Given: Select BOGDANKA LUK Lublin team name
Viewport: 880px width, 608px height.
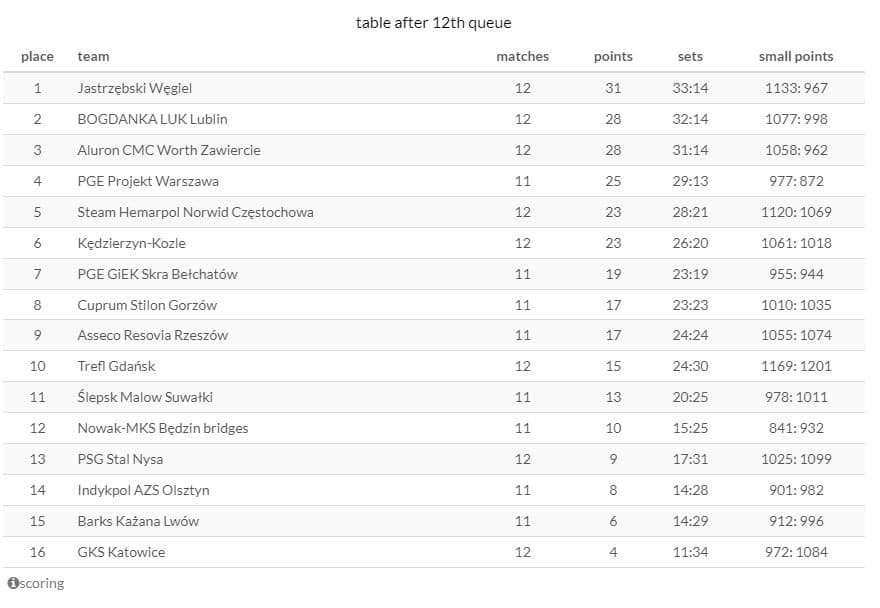Looking at the screenshot, I should click(152, 119).
